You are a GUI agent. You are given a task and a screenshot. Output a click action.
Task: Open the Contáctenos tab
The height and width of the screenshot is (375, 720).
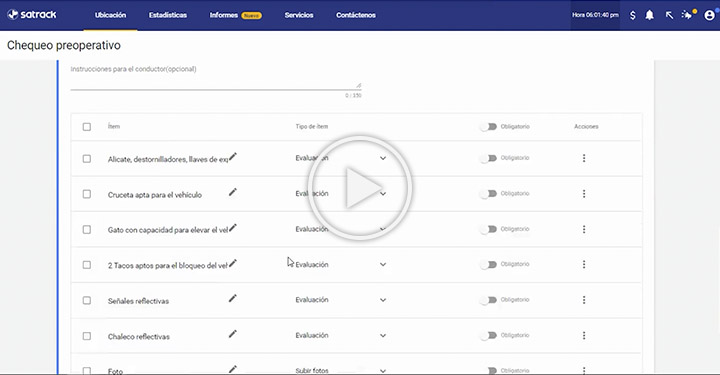pos(356,15)
